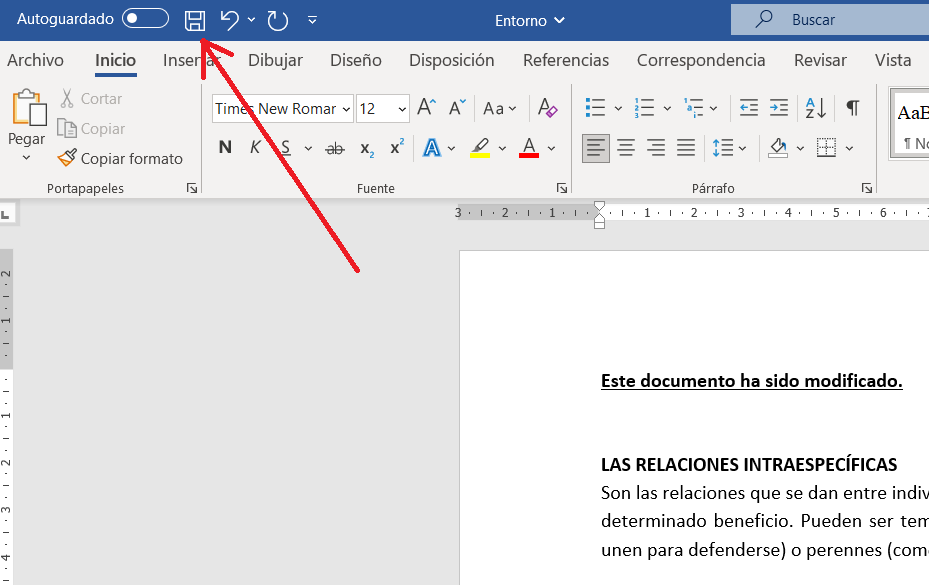This screenshot has height=585, width=929.
Task: Select the Inicio tab
Action: [x=116, y=60]
